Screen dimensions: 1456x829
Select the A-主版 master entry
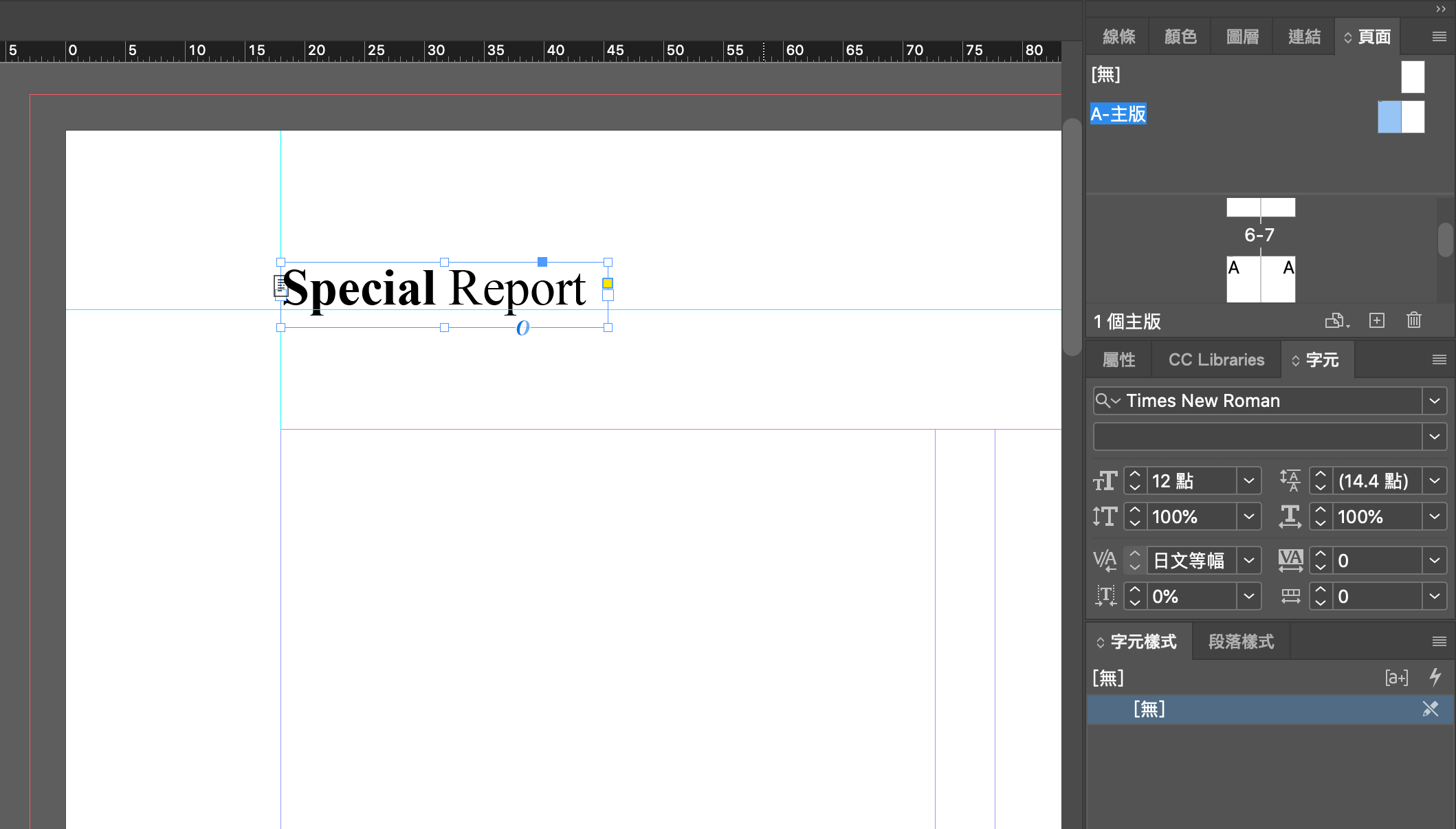point(1118,114)
